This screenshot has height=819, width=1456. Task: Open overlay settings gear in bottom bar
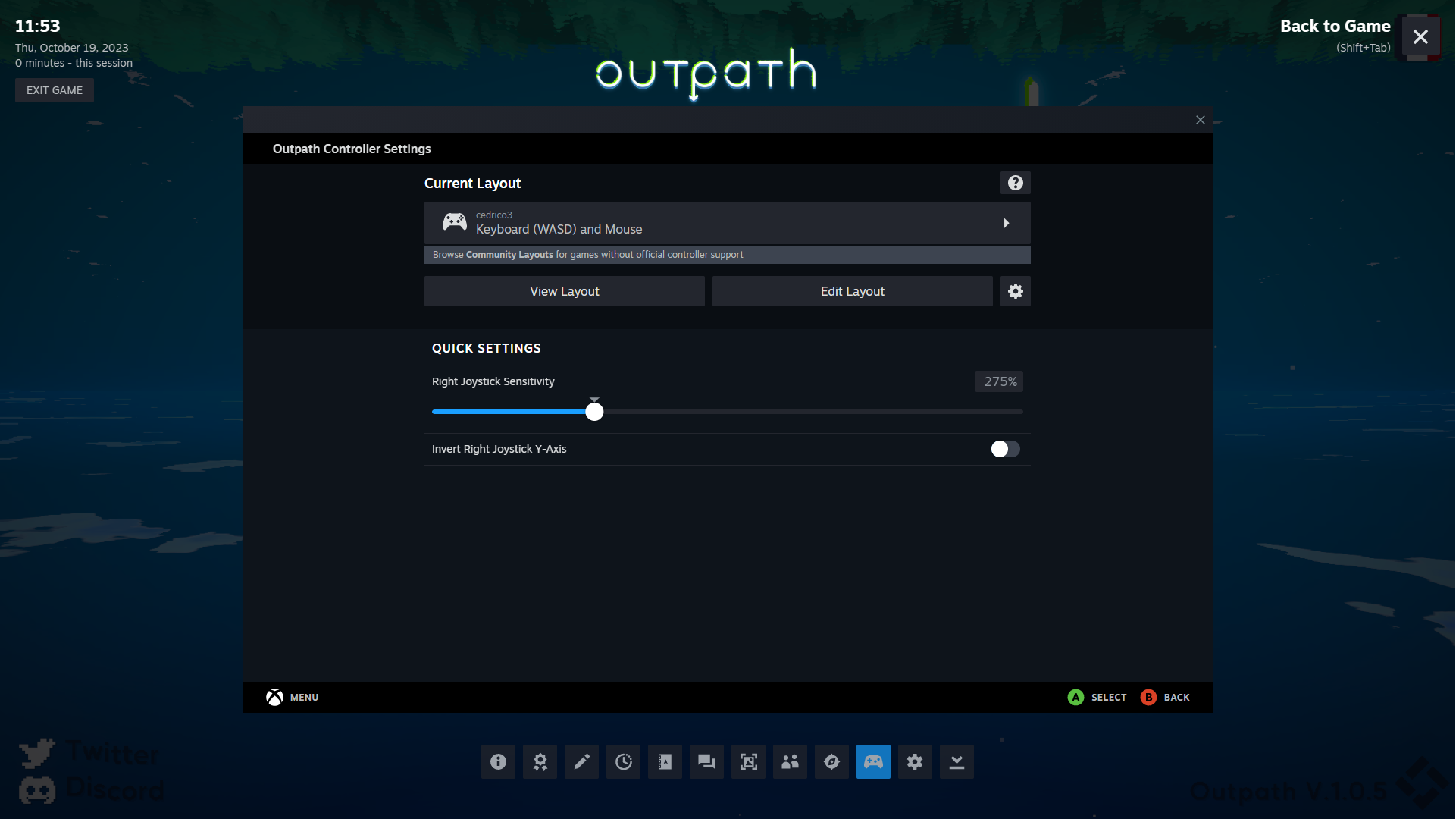click(915, 761)
